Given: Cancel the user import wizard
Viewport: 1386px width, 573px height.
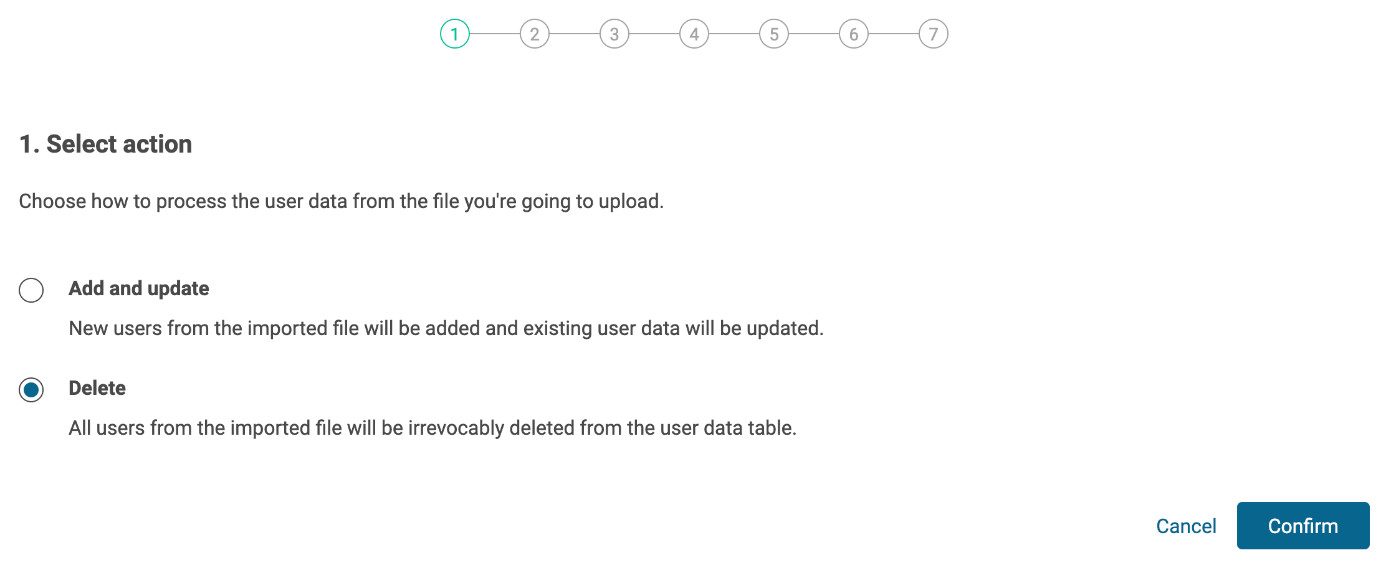Looking at the screenshot, I should click(1186, 526).
